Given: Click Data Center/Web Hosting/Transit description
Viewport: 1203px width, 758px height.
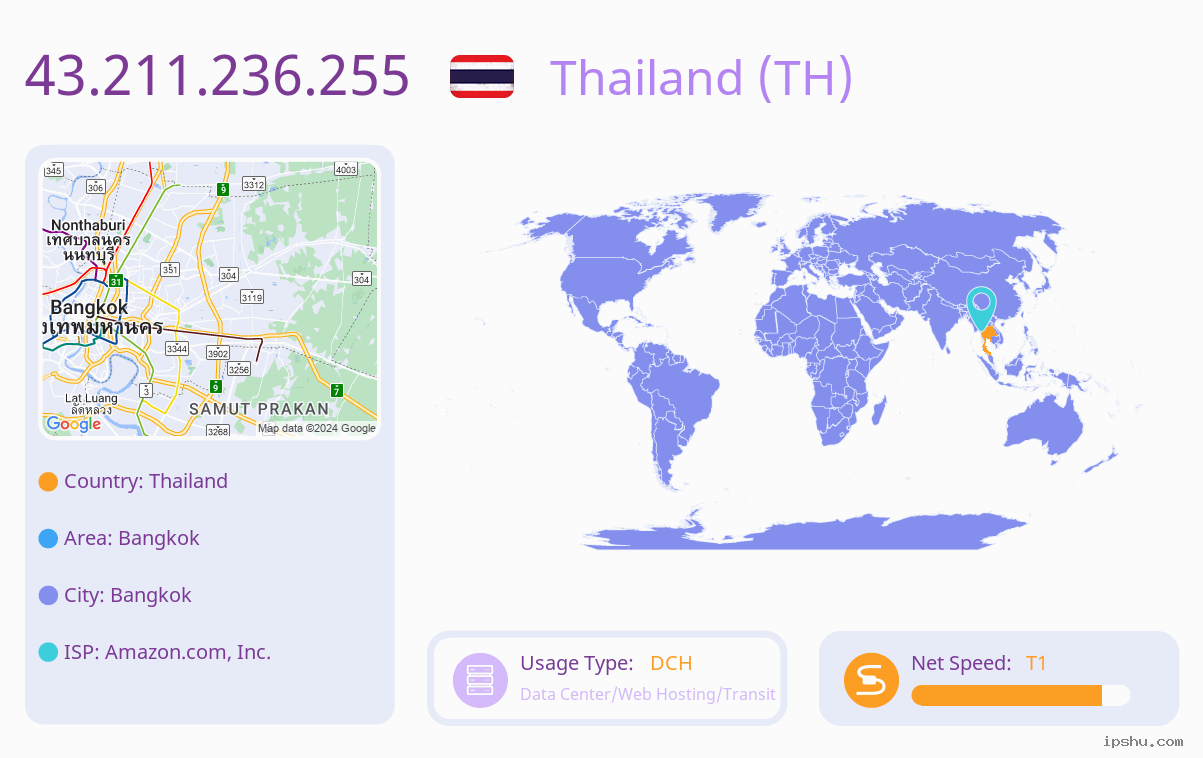Looking at the screenshot, I should (648, 694).
